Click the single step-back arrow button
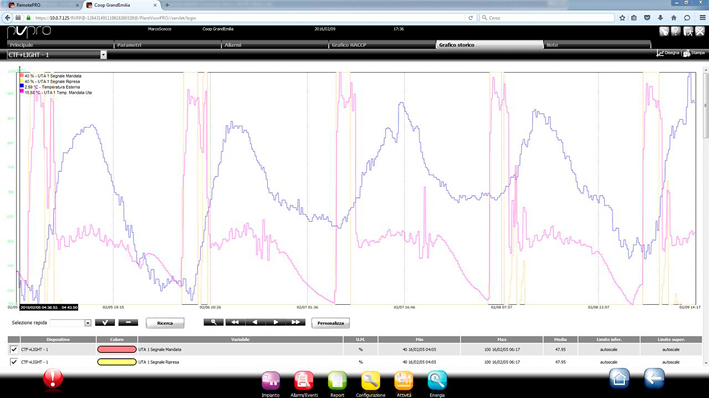 click(x=255, y=322)
